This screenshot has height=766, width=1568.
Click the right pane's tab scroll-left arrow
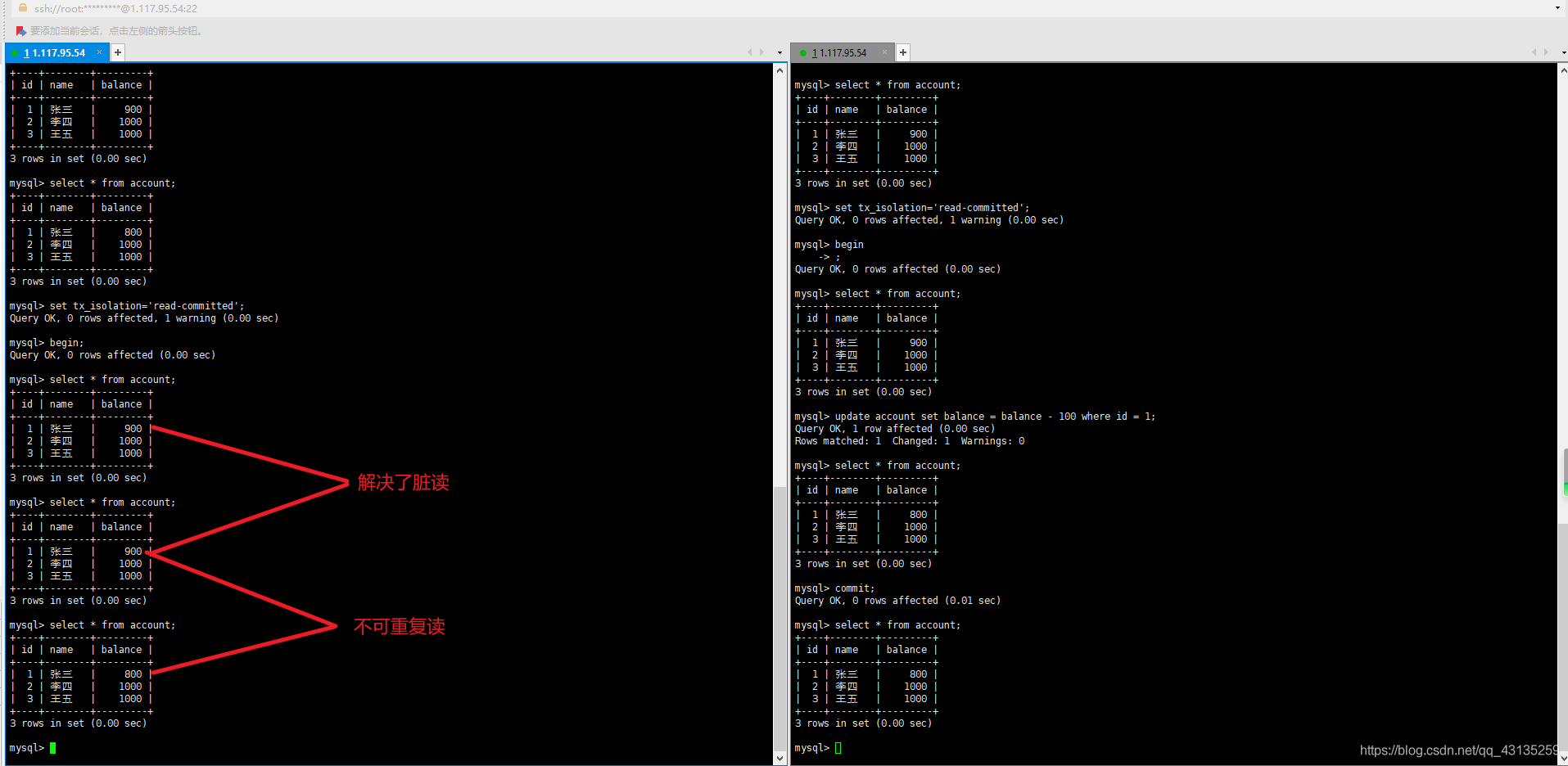[1534, 52]
